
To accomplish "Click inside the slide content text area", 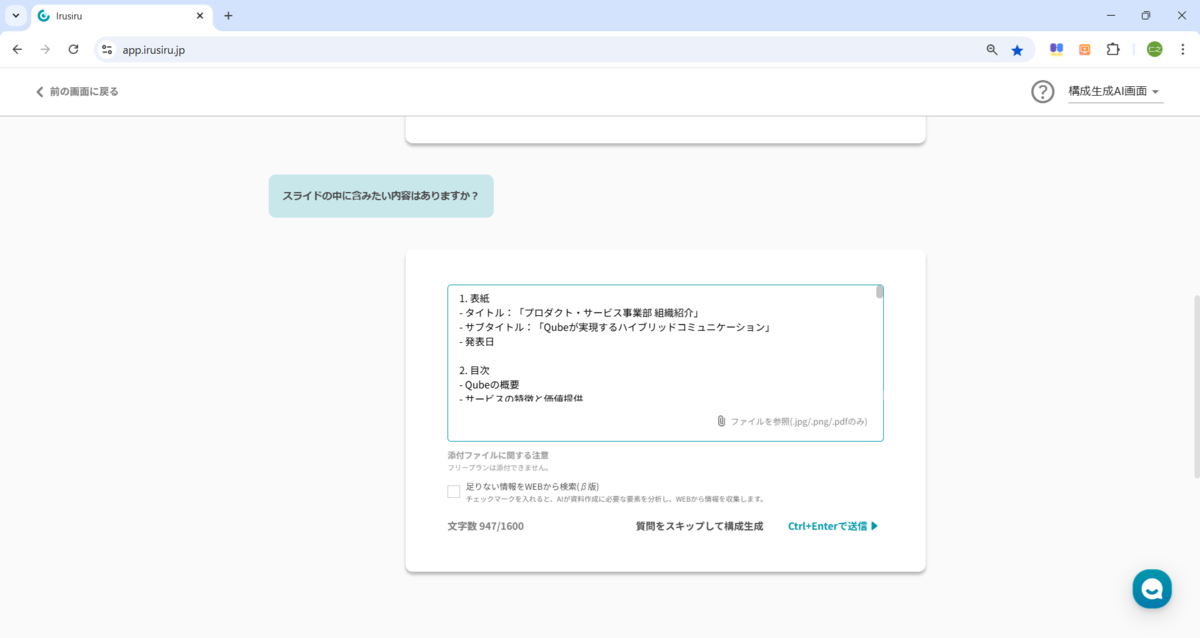I will click(x=665, y=363).
